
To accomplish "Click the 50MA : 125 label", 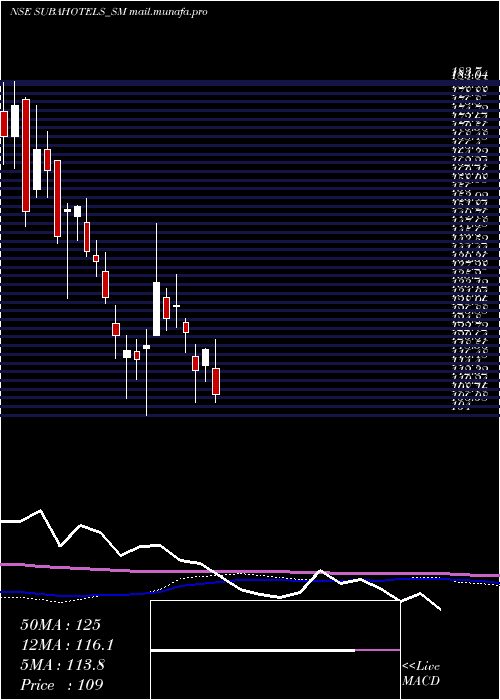I will coord(60,625).
